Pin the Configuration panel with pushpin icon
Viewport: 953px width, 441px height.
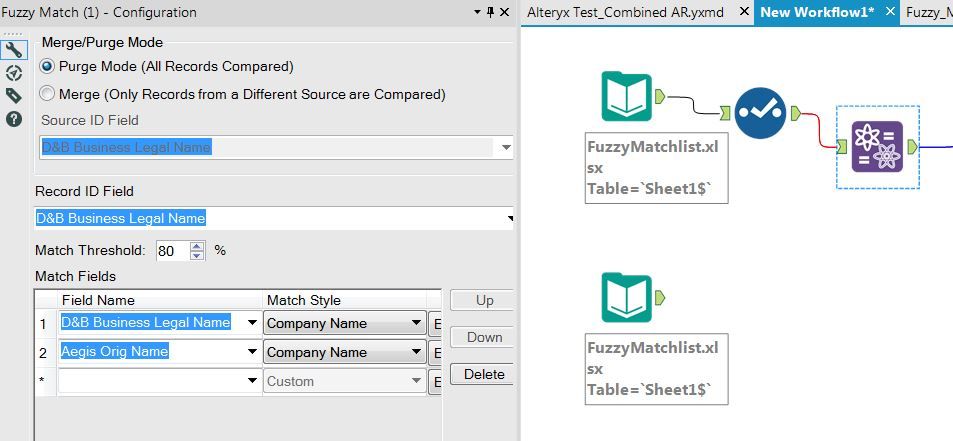coord(489,12)
